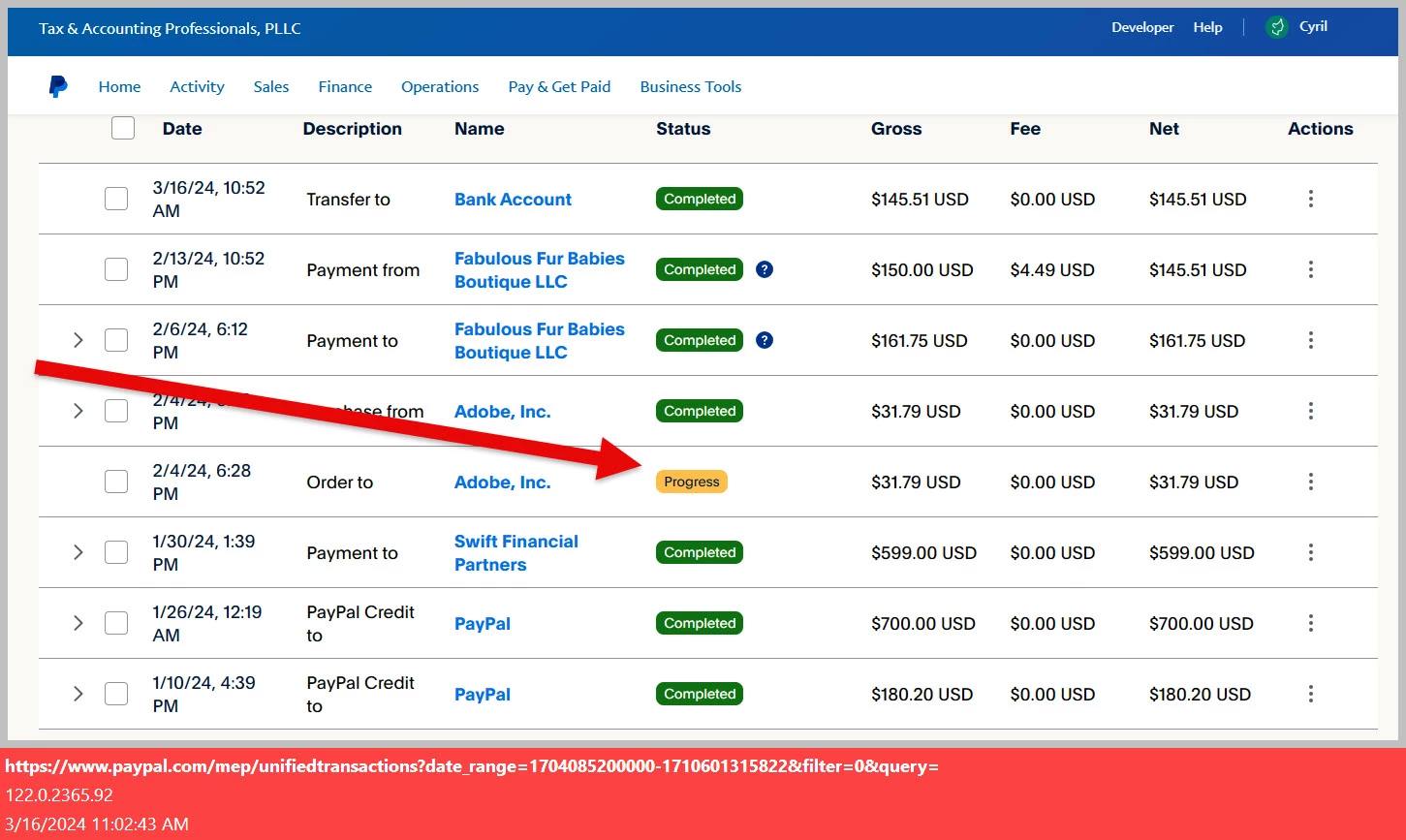Open Fabulous Fur Babies link in 2/6/24 row
Image resolution: width=1406 pixels, height=840 pixels.
[x=540, y=340]
